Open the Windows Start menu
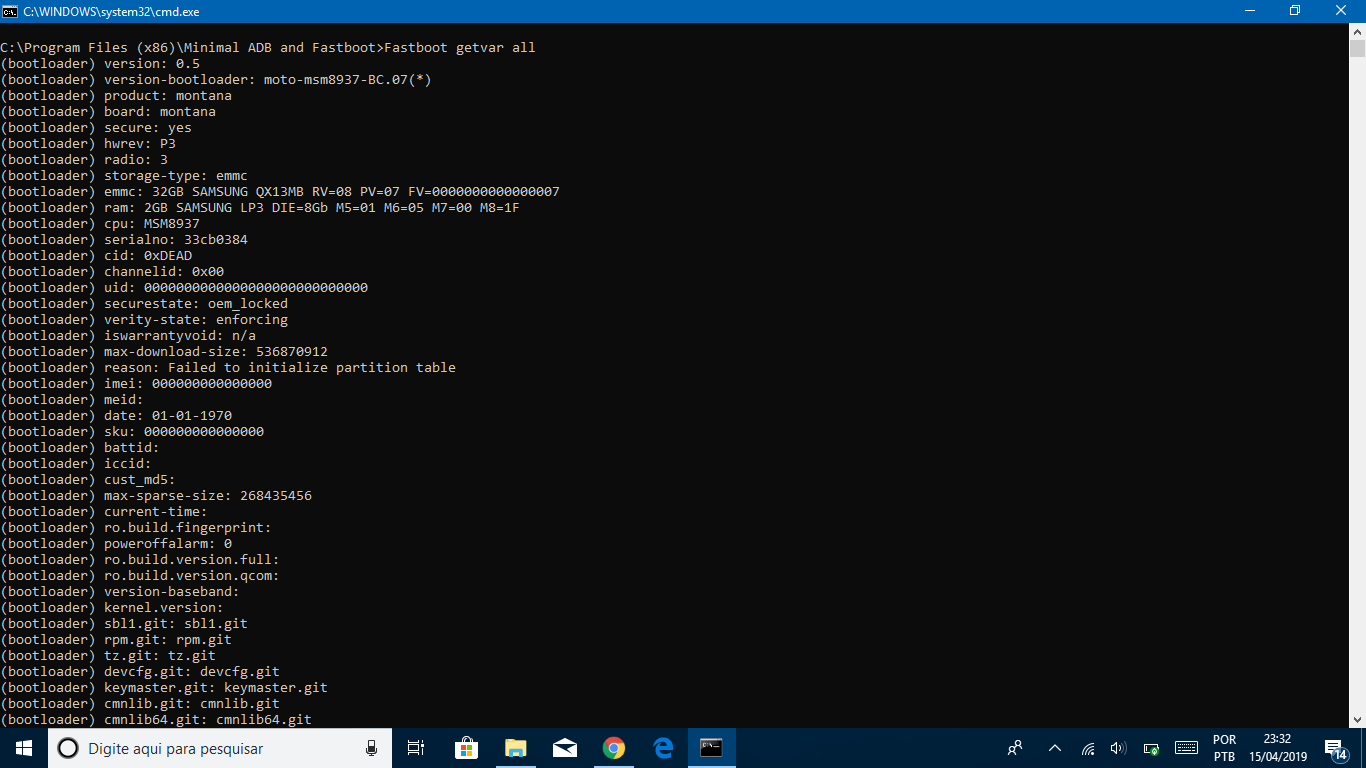Screen dimensions: 1366x768 pos(24,748)
